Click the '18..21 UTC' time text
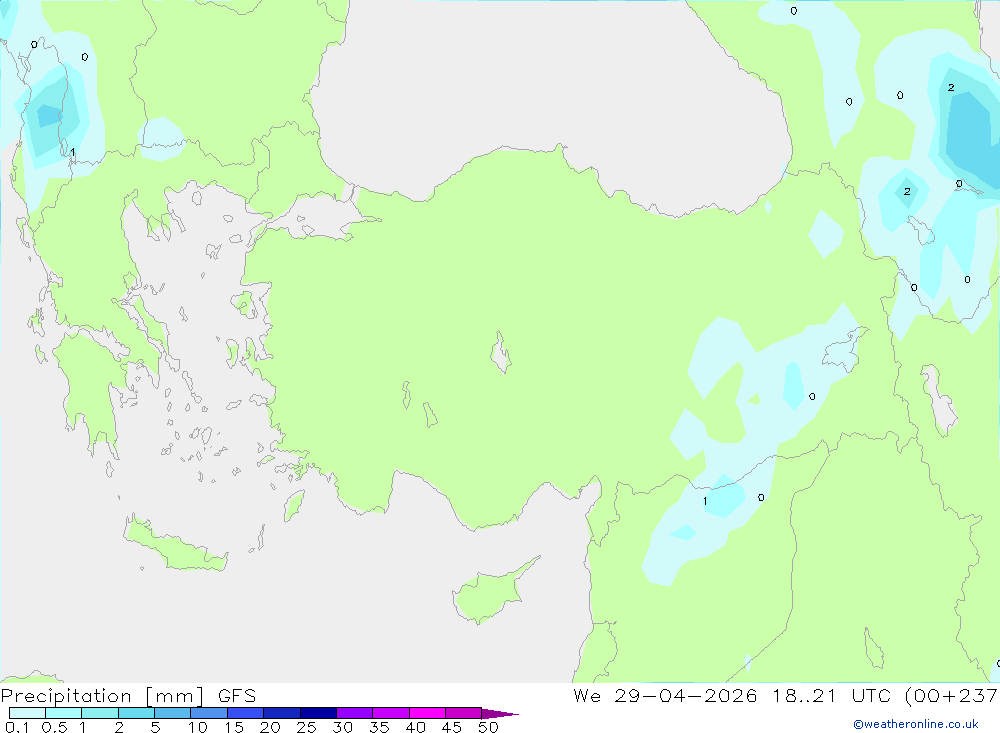 (831, 696)
